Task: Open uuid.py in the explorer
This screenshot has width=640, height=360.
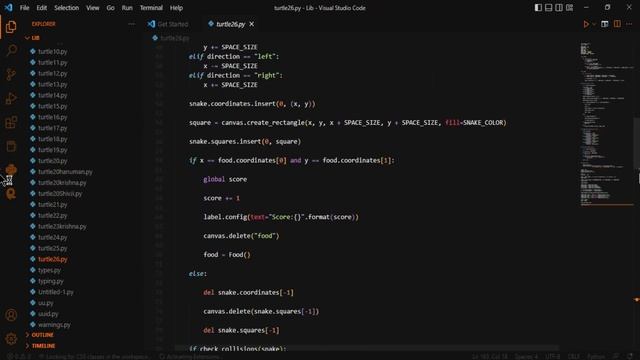Action: tap(48, 314)
